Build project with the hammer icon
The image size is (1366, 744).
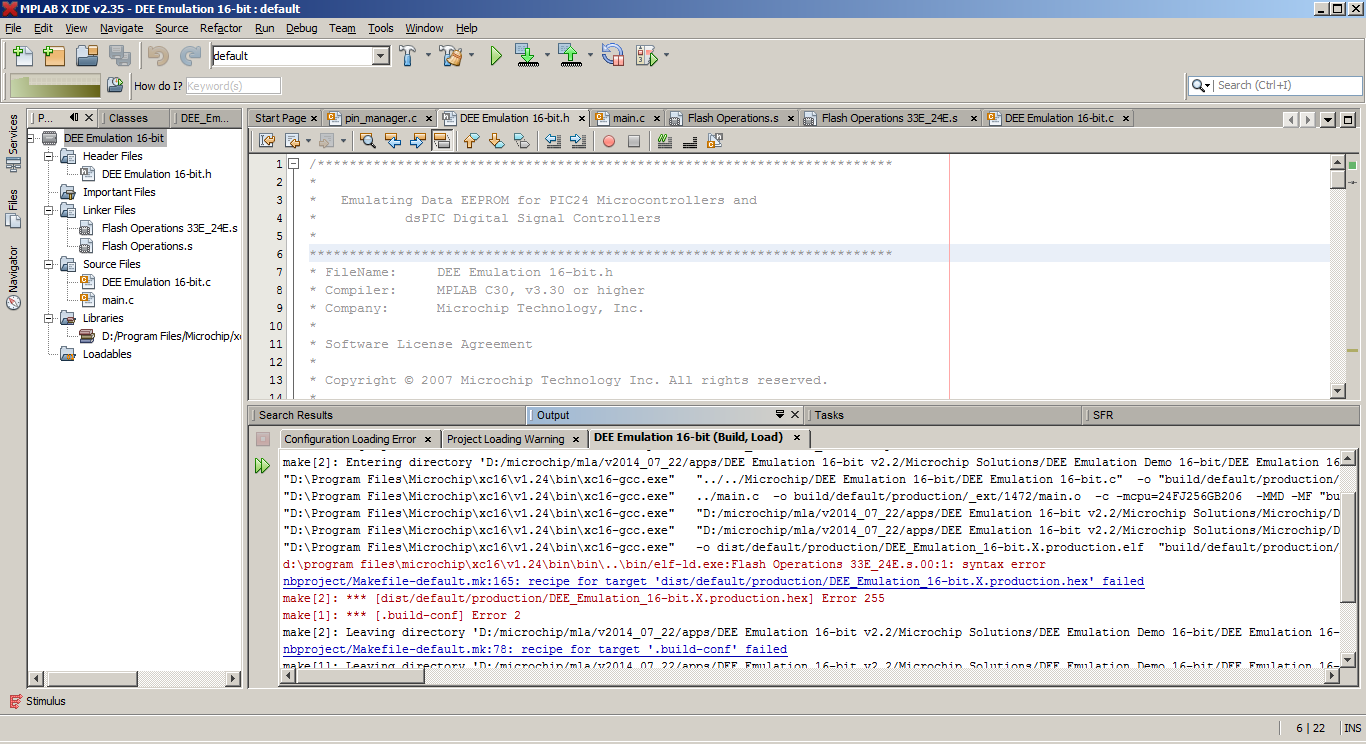pos(408,56)
